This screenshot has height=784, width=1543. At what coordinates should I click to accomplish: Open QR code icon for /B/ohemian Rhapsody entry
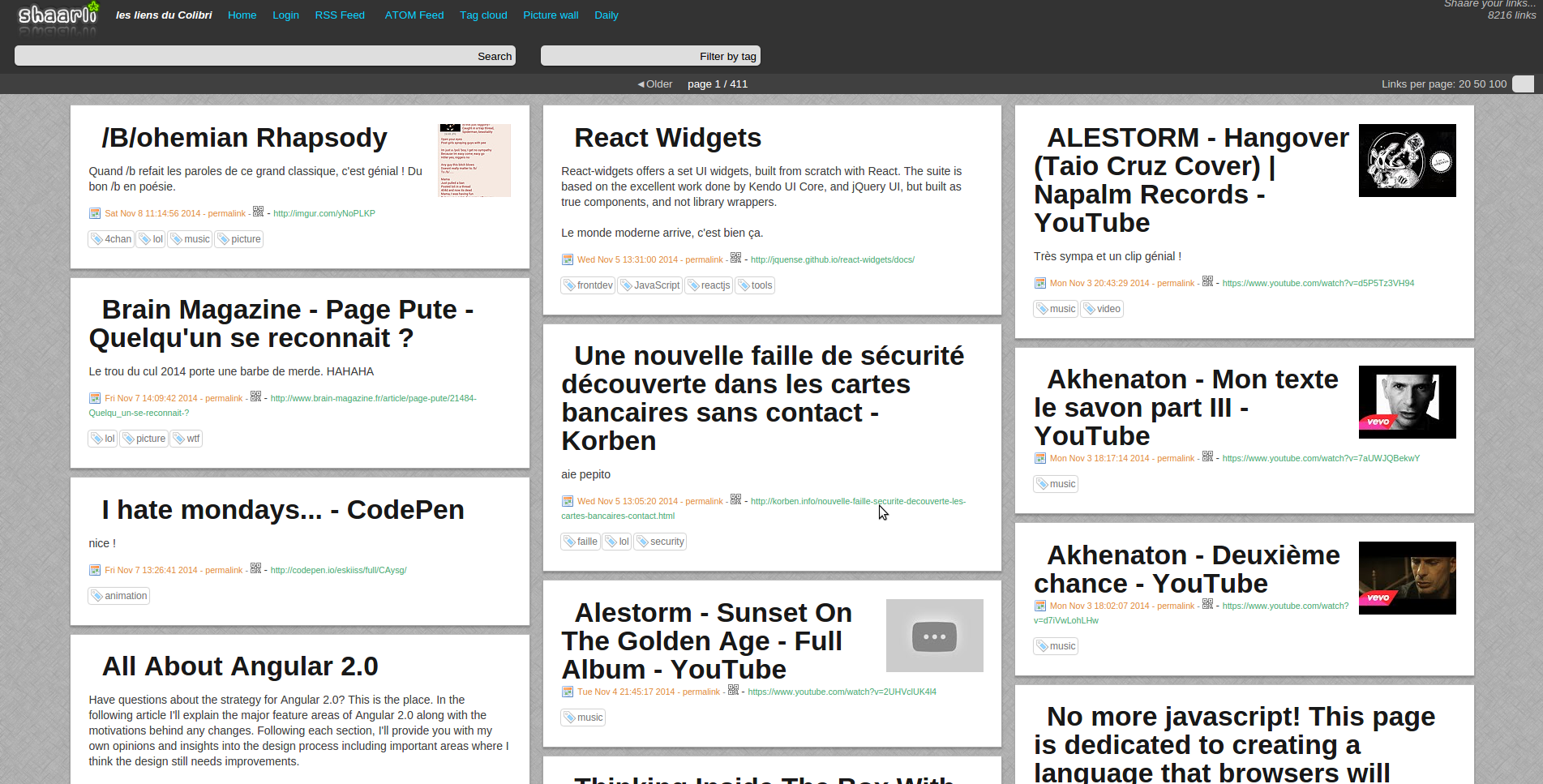tap(258, 212)
